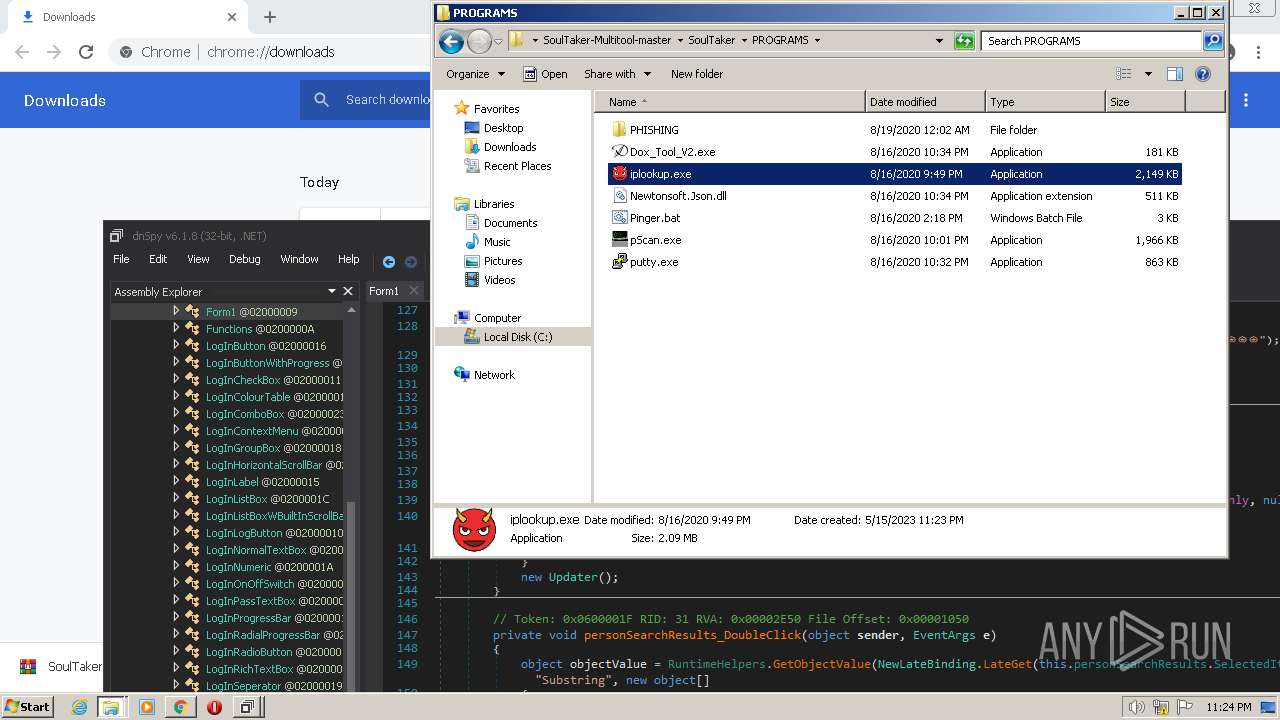Image resolution: width=1280 pixels, height=720 pixels.
Task: Click the Change your view icon
Action: click(x=1124, y=74)
